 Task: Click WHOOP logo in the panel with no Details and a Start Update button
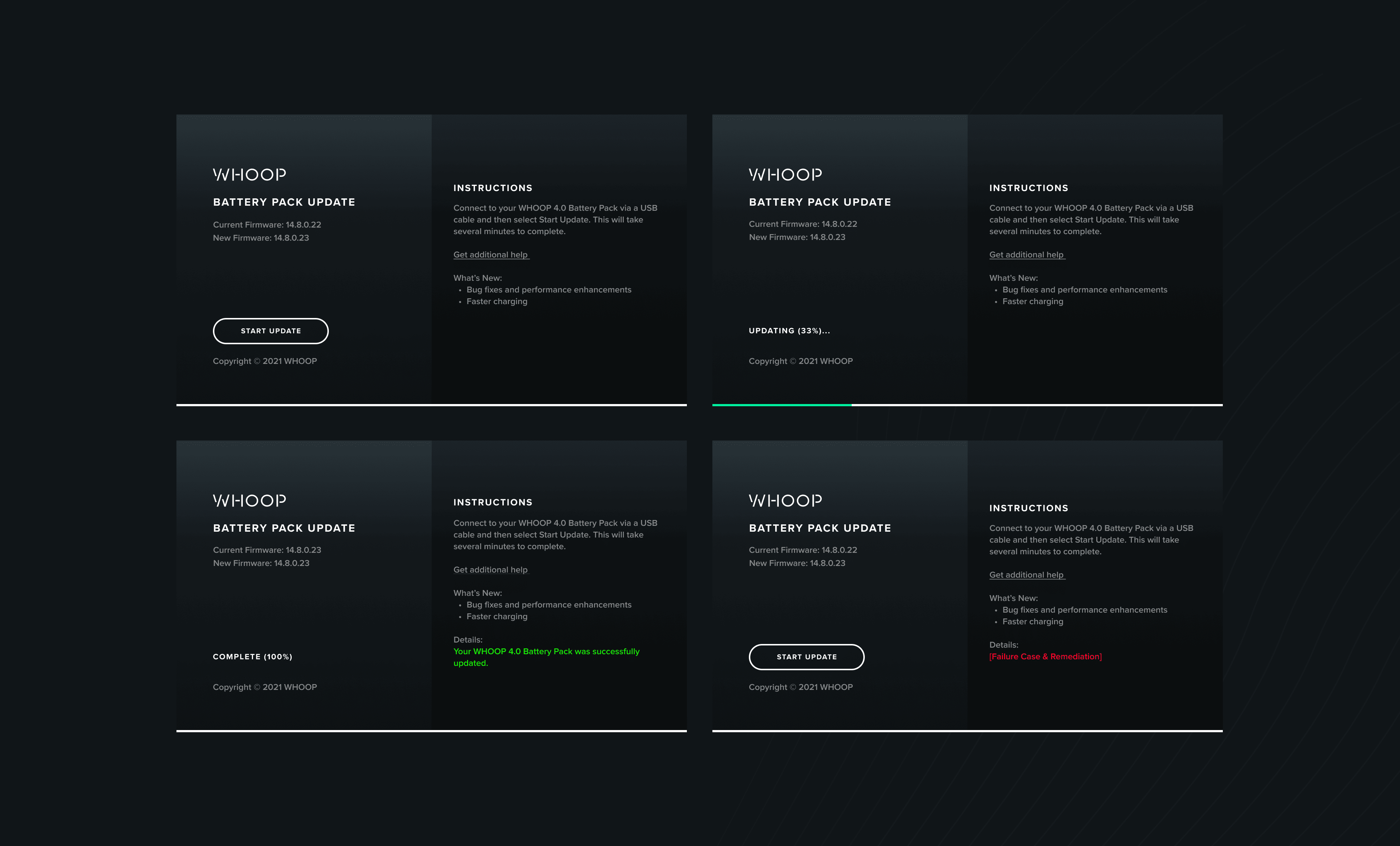tap(249, 174)
